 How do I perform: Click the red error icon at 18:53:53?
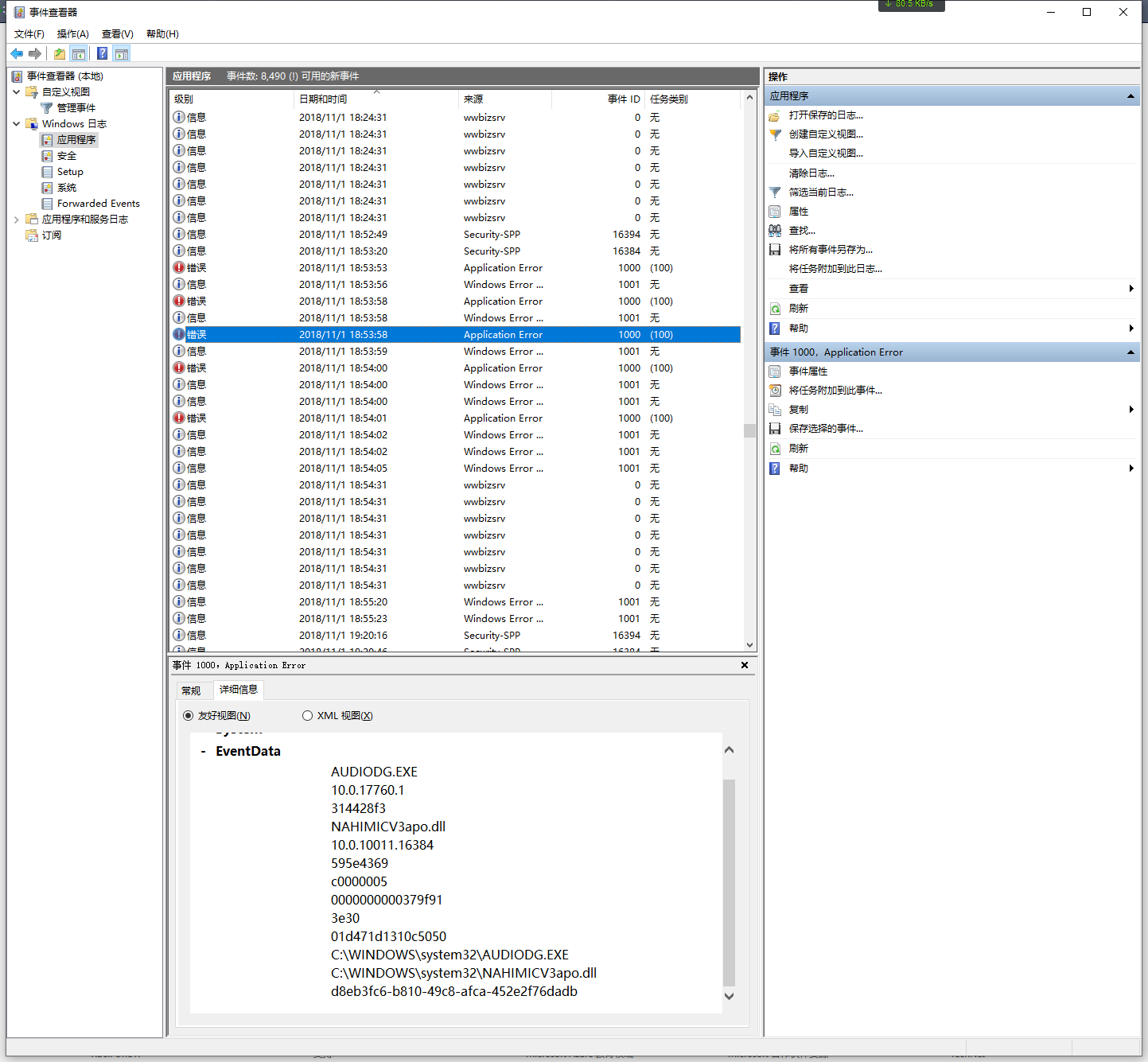[179, 267]
